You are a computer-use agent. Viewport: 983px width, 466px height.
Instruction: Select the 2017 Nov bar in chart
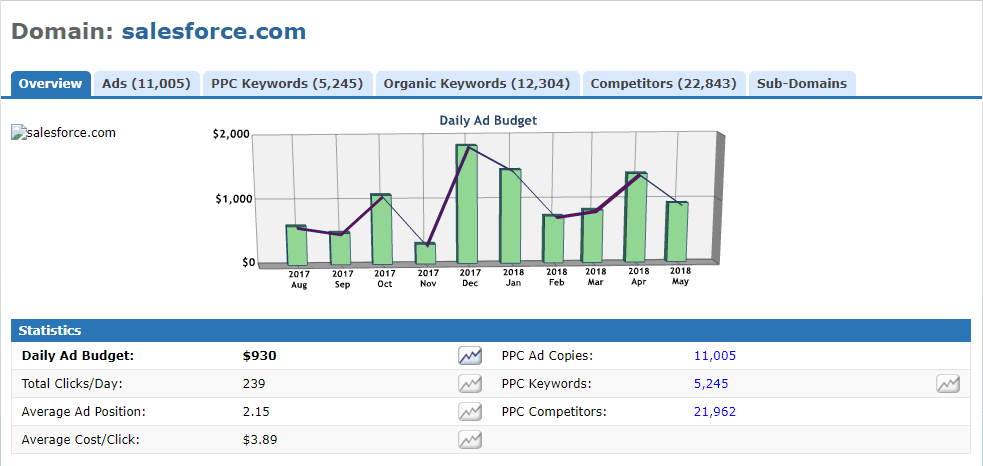tap(425, 253)
